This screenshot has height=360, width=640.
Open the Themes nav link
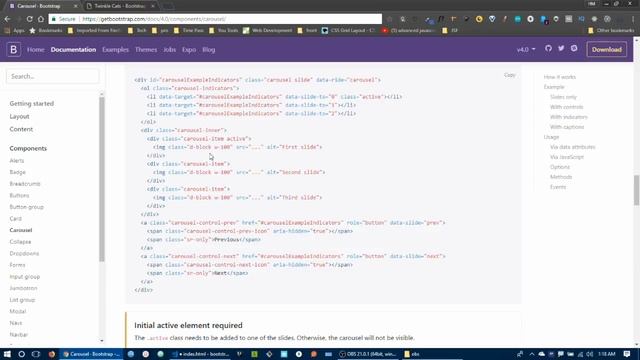pos(146,49)
